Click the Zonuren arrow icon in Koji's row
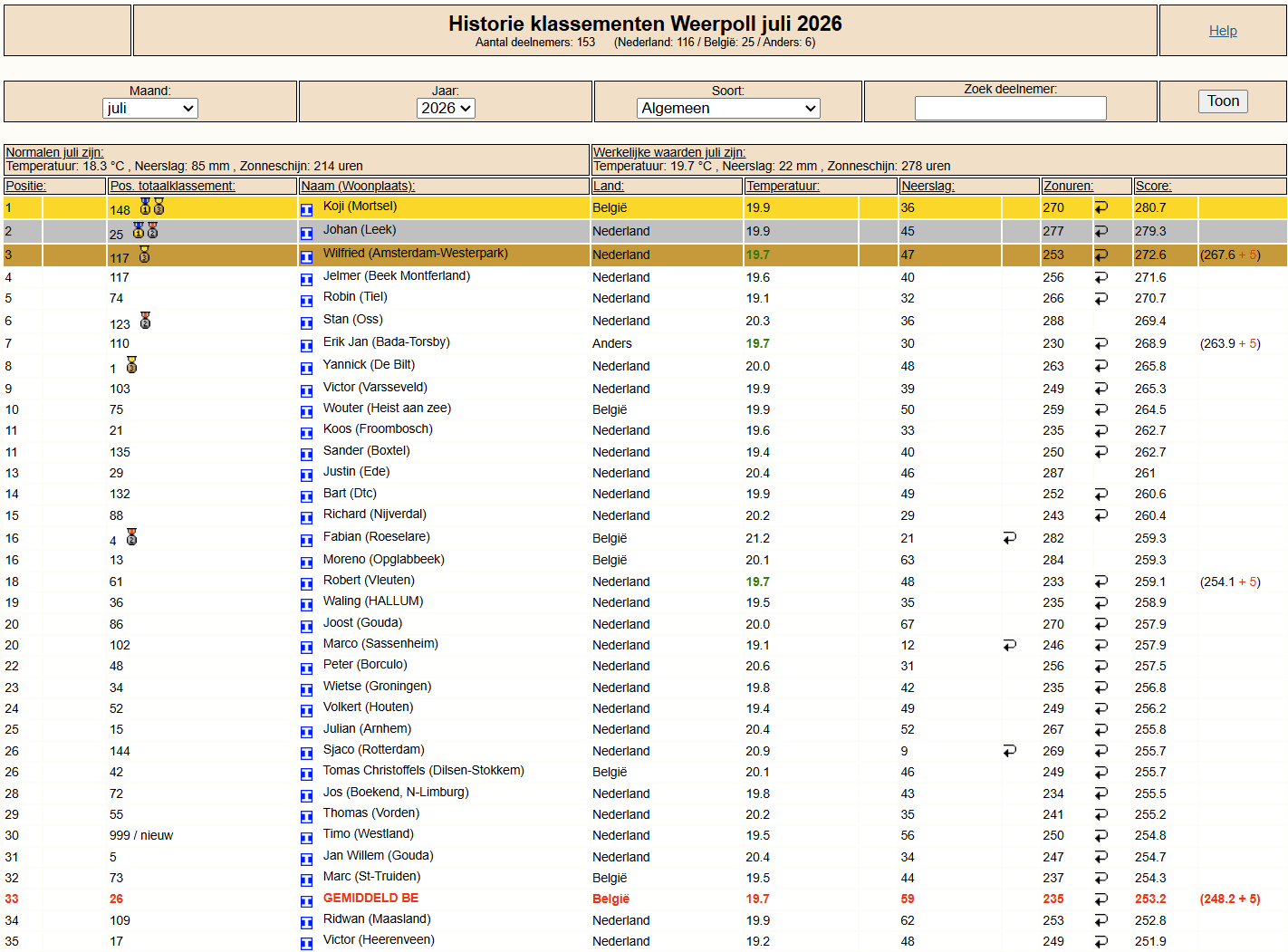The height and width of the screenshot is (952, 1288). click(1101, 207)
